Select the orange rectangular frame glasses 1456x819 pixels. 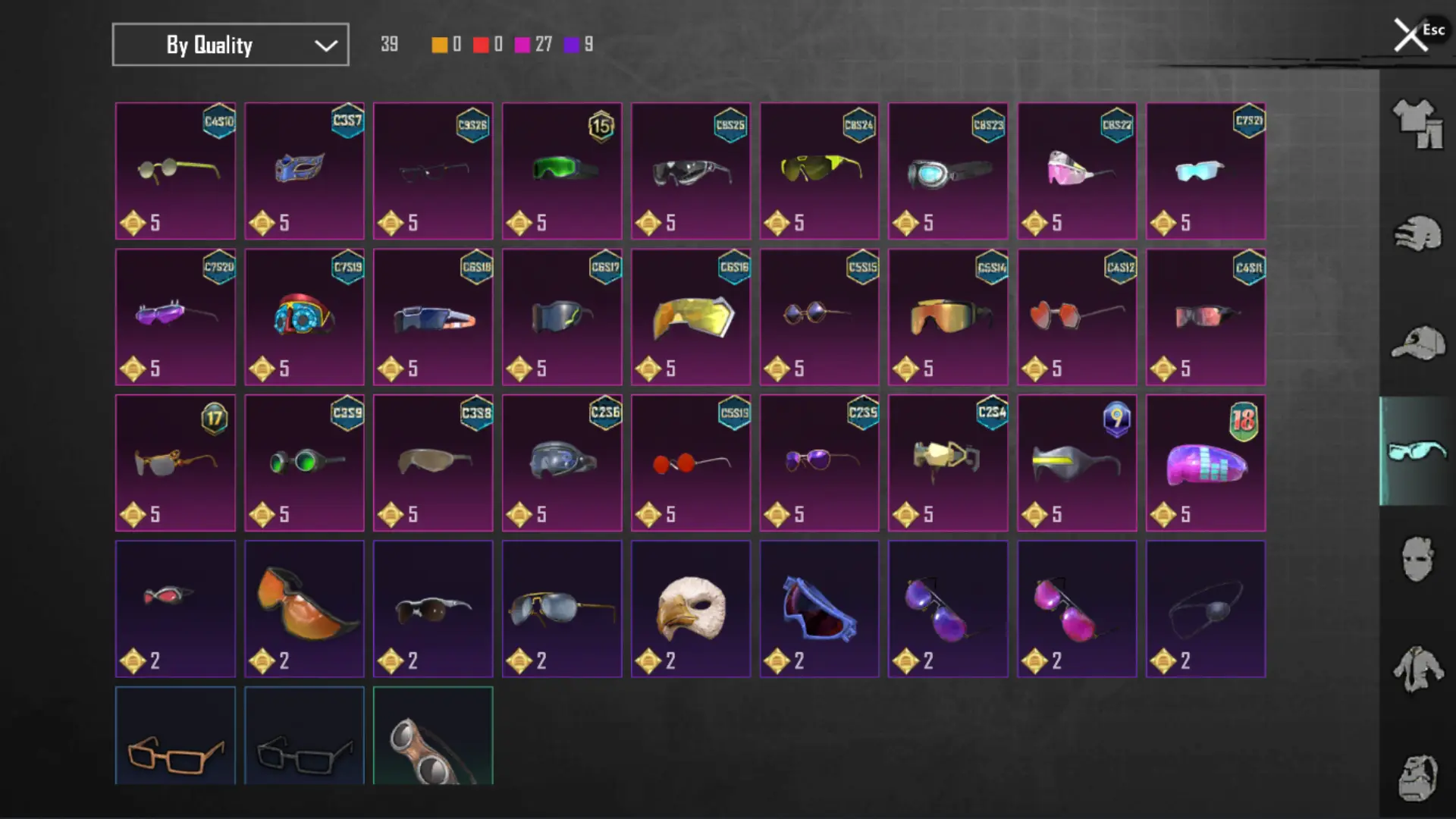click(x=175, y=736)
